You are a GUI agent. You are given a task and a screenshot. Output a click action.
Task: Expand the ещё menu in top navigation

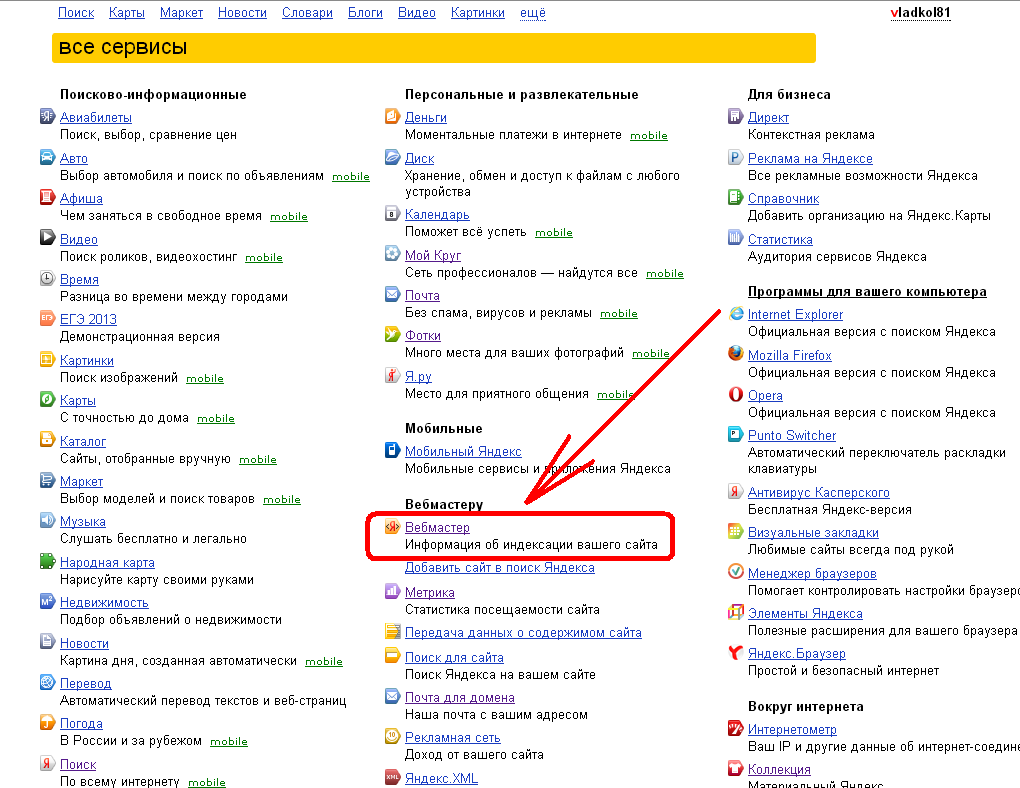pos(533,12)
